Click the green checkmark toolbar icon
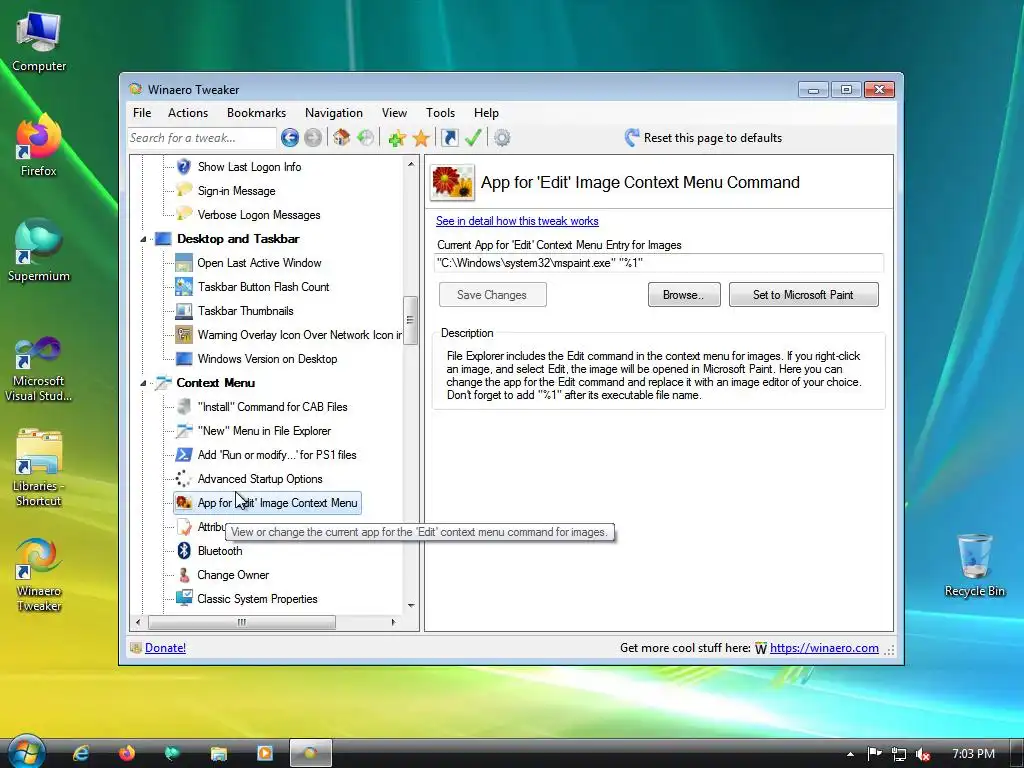The image size is (1024, 768). click(473, 138)
